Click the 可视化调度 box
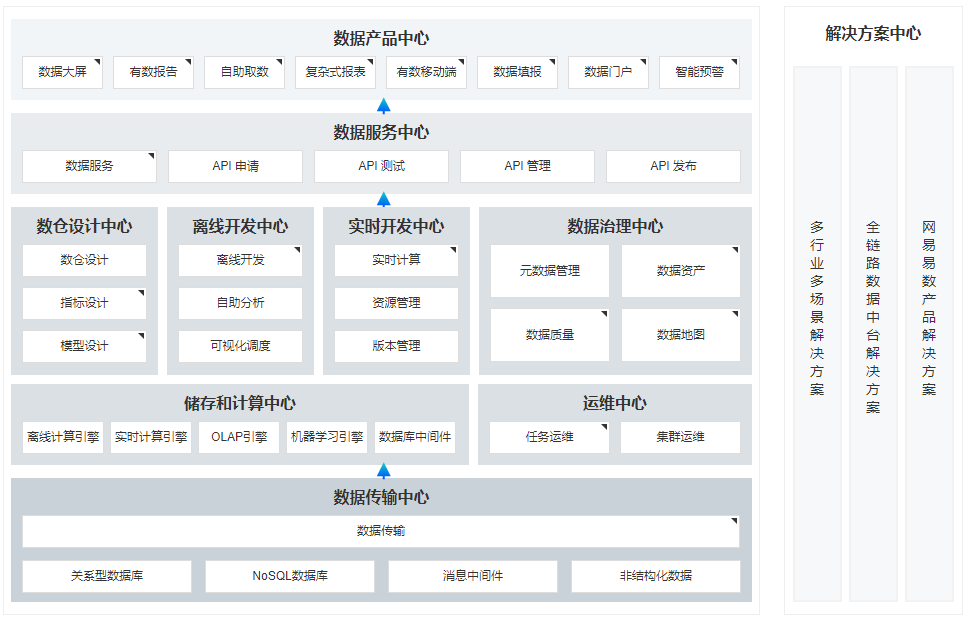969x620 pixels. coord(240,346)
